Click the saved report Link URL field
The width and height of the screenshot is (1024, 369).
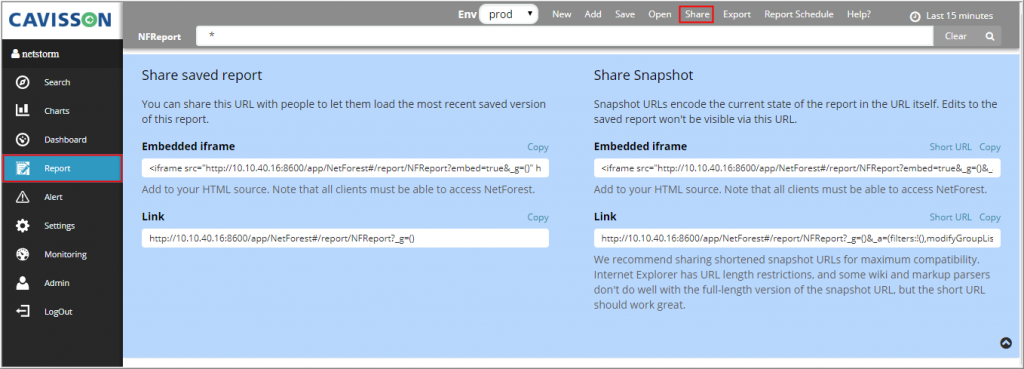[345, 238]
